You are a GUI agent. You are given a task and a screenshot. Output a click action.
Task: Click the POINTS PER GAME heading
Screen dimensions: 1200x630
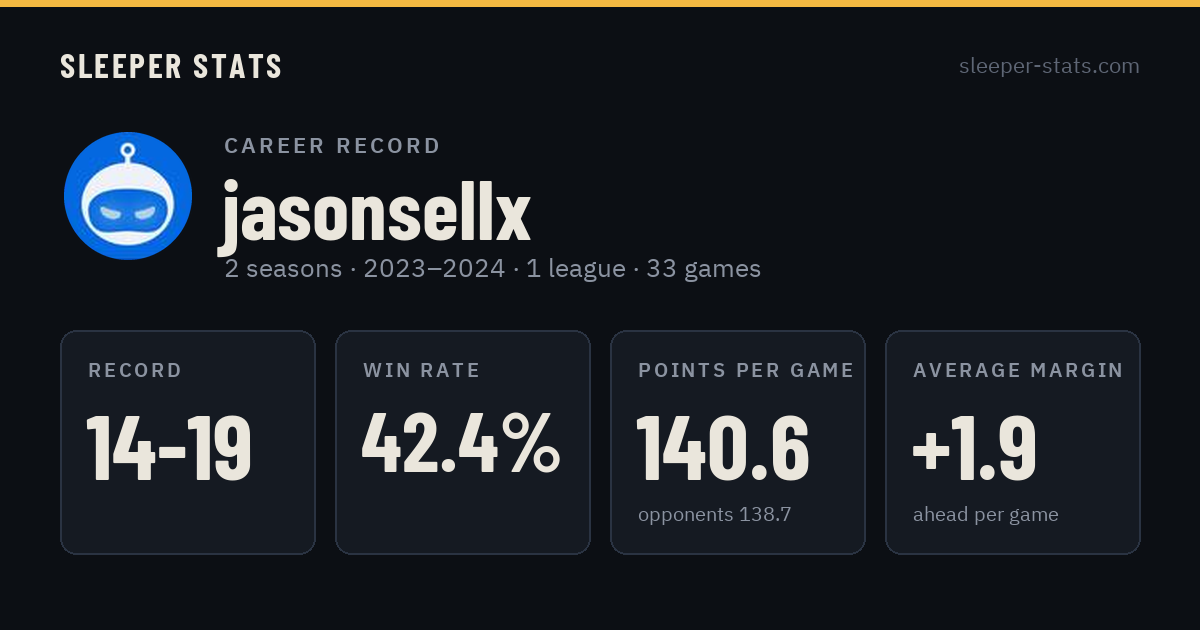(x=746, y=371)
